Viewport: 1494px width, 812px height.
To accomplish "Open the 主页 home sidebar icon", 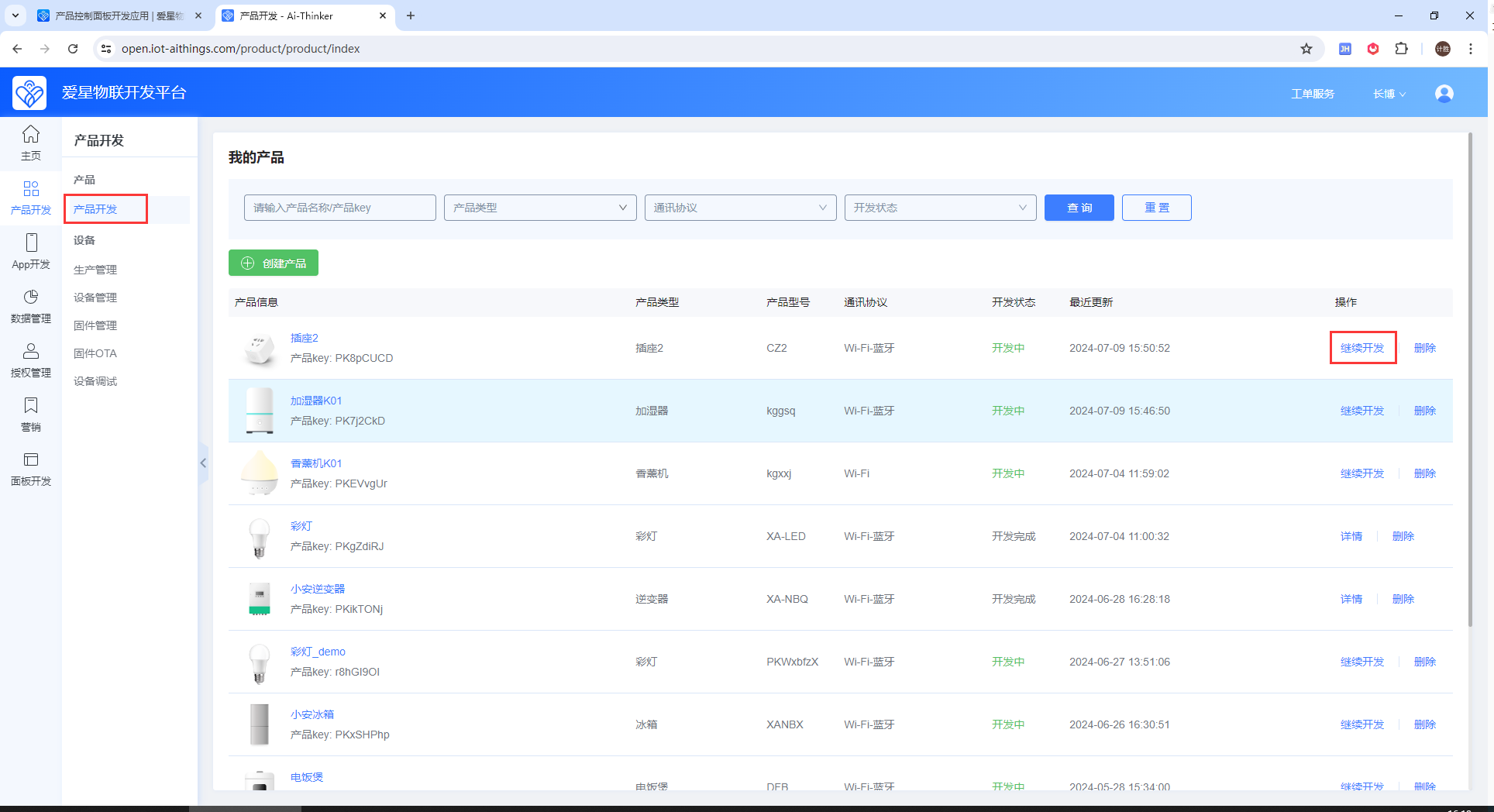I will [30, 143].
